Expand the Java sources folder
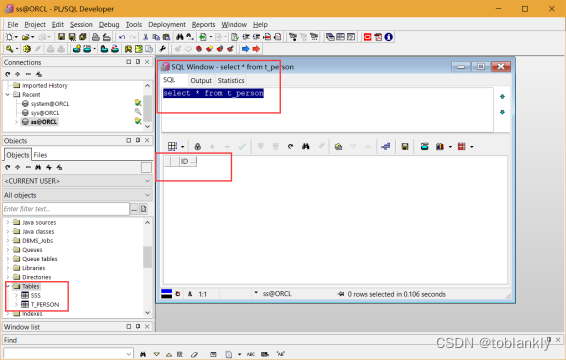 (8, 222)
